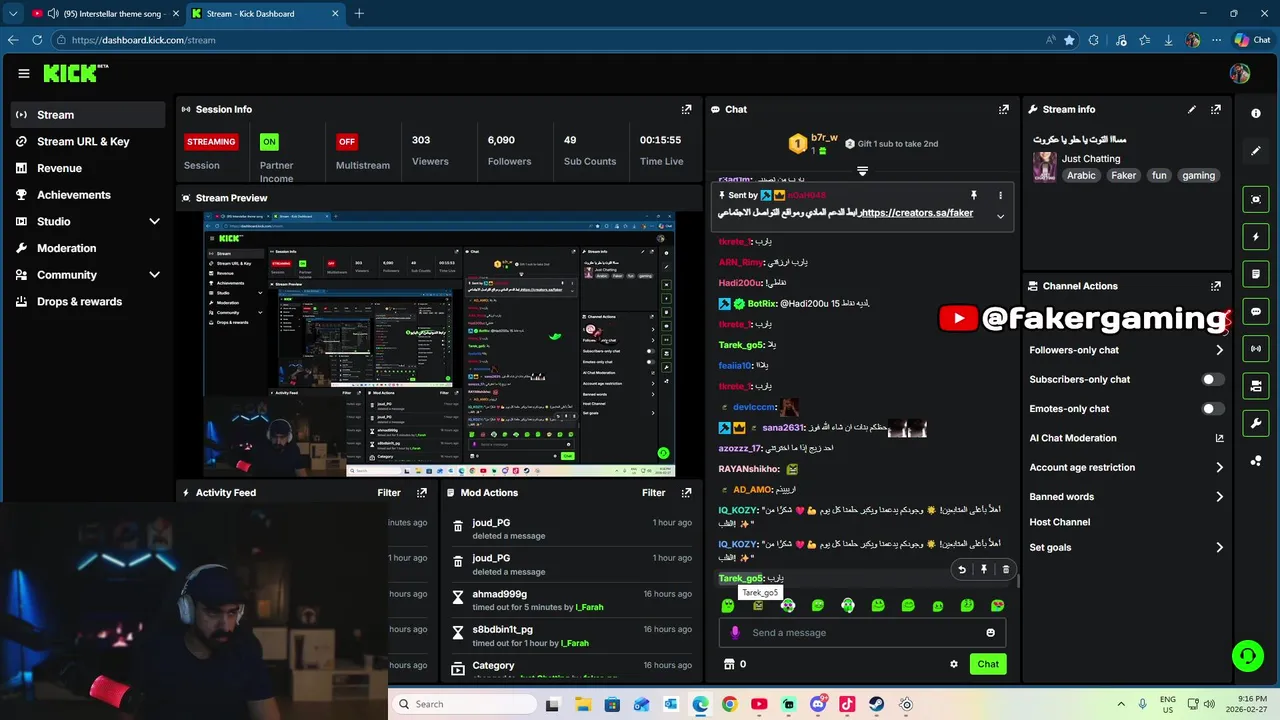Click the Stream Preview video thumbnail
1280x720 pixels.
point(439,344)
